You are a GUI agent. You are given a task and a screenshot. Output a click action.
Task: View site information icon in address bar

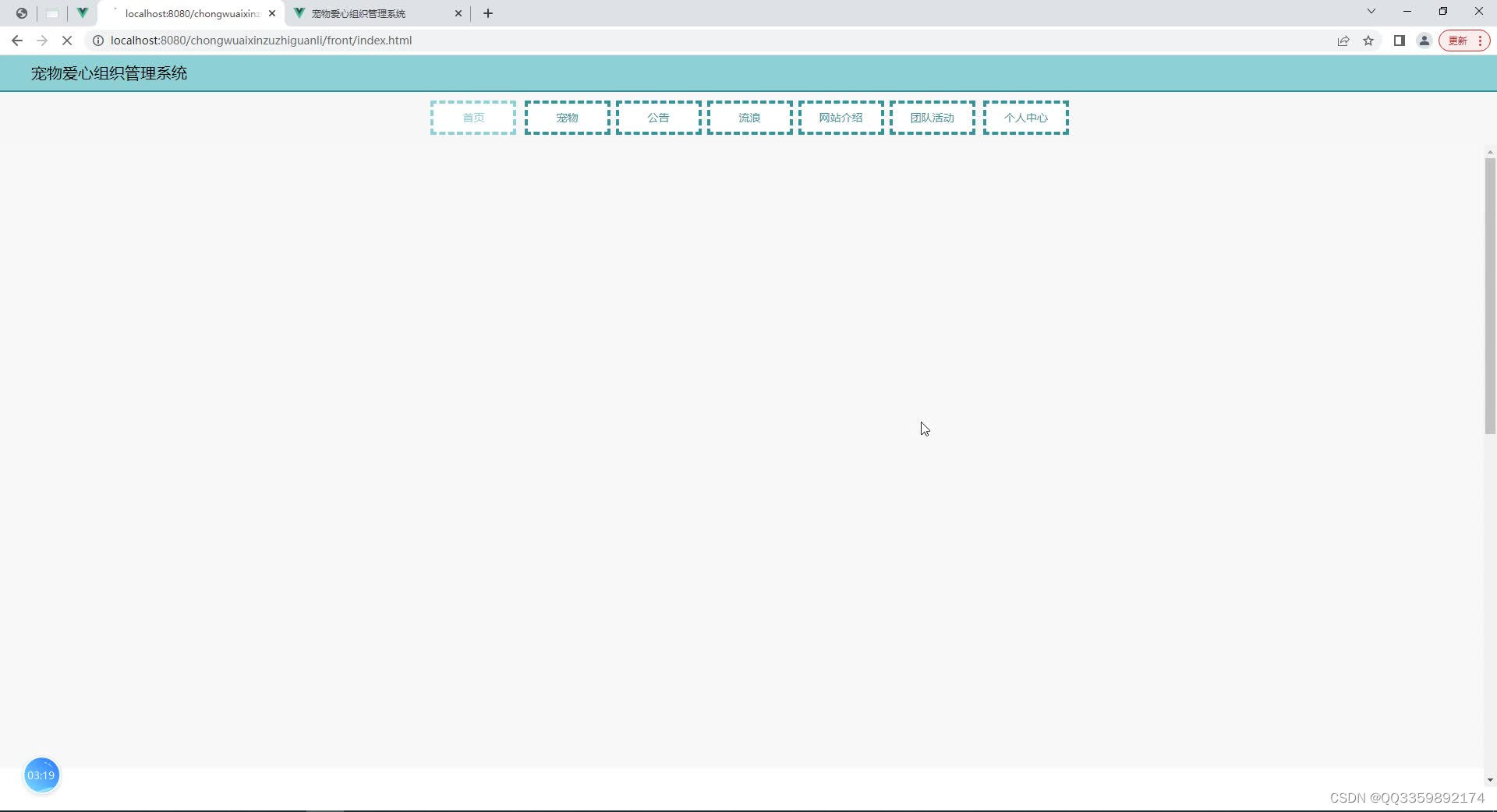pyautogui.click(x=98, y=41)
